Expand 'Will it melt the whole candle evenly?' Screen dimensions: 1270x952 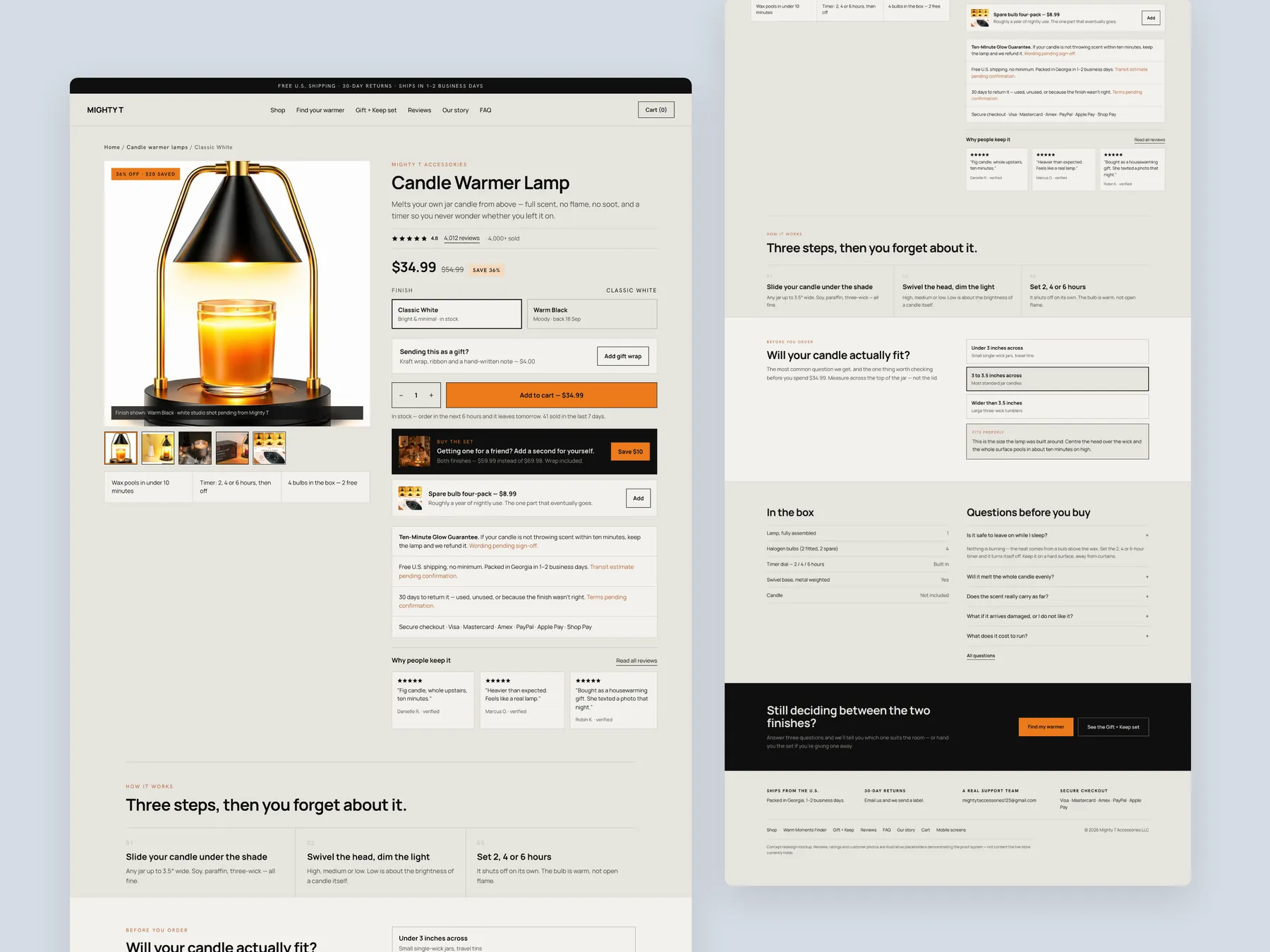coord(1057,577)
